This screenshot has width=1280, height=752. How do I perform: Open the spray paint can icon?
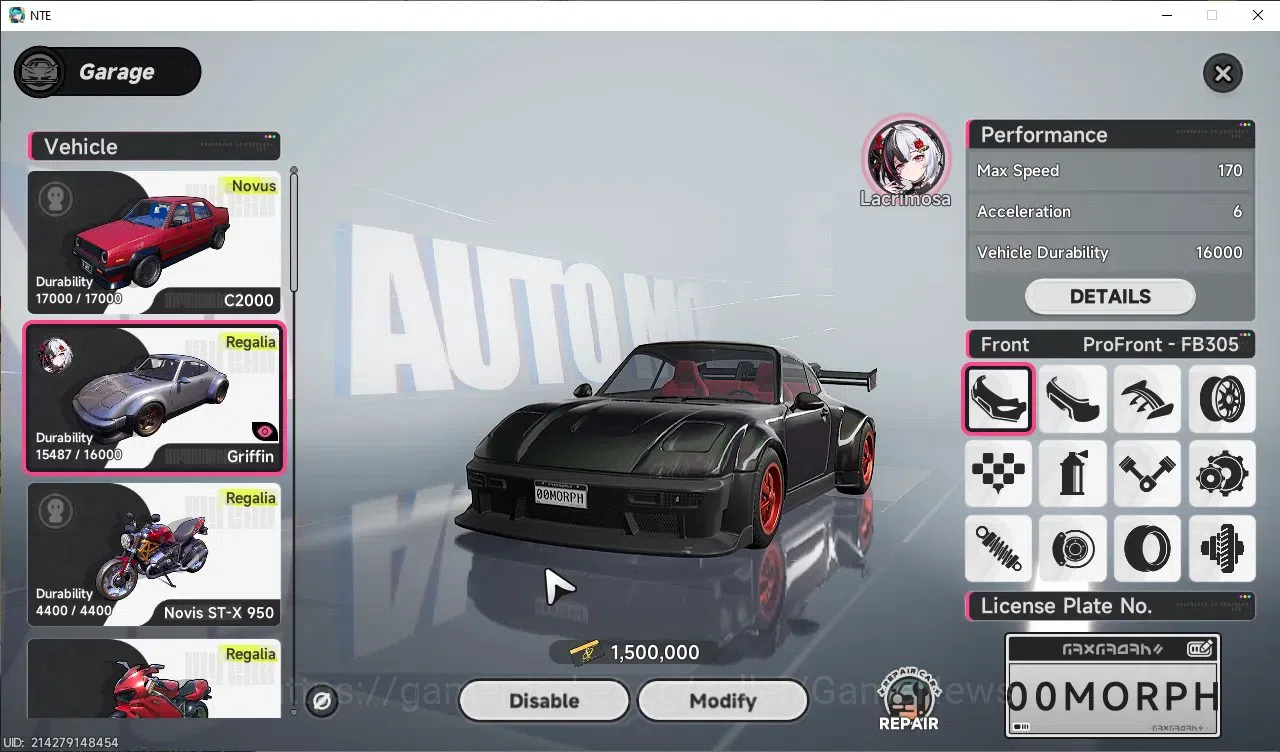click(1073, 473)
